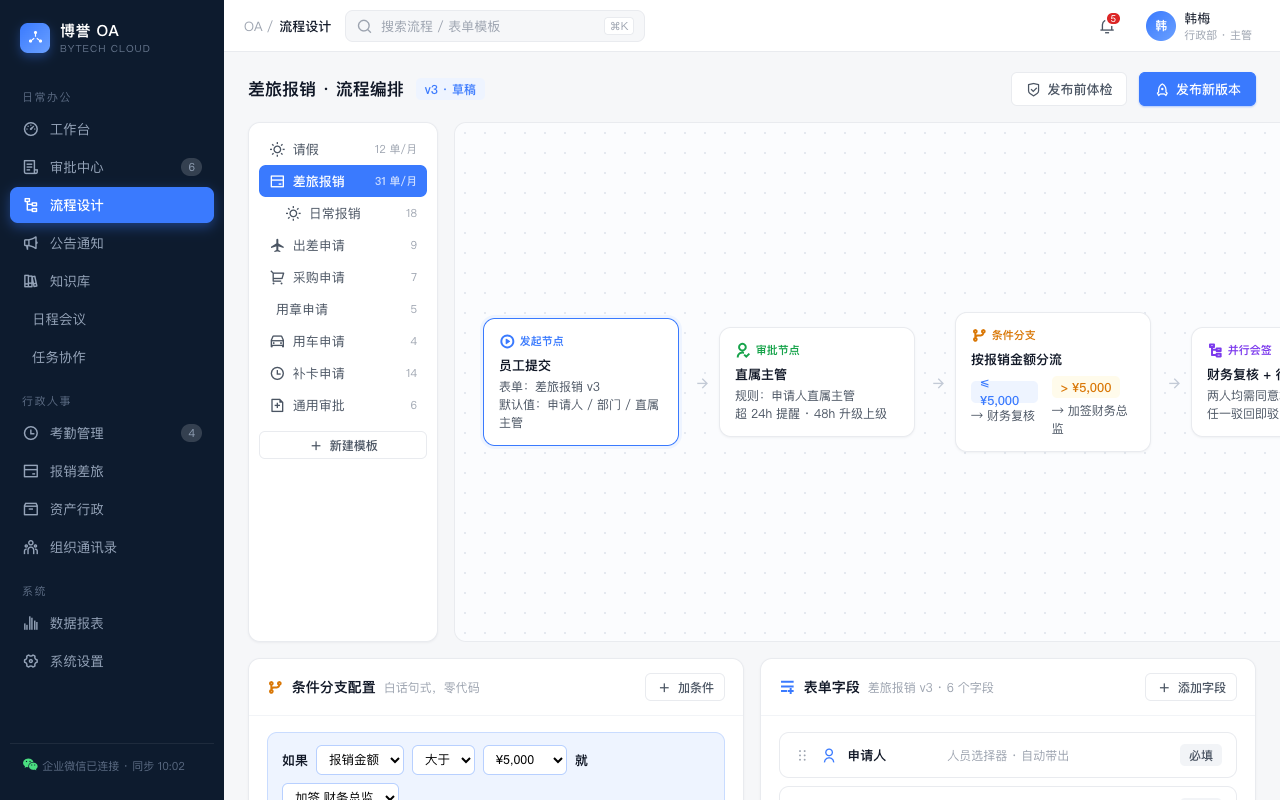Click the 发布新版本 button
The width and height of the screenshot is (1280, 800).
tap(1197, 89)
